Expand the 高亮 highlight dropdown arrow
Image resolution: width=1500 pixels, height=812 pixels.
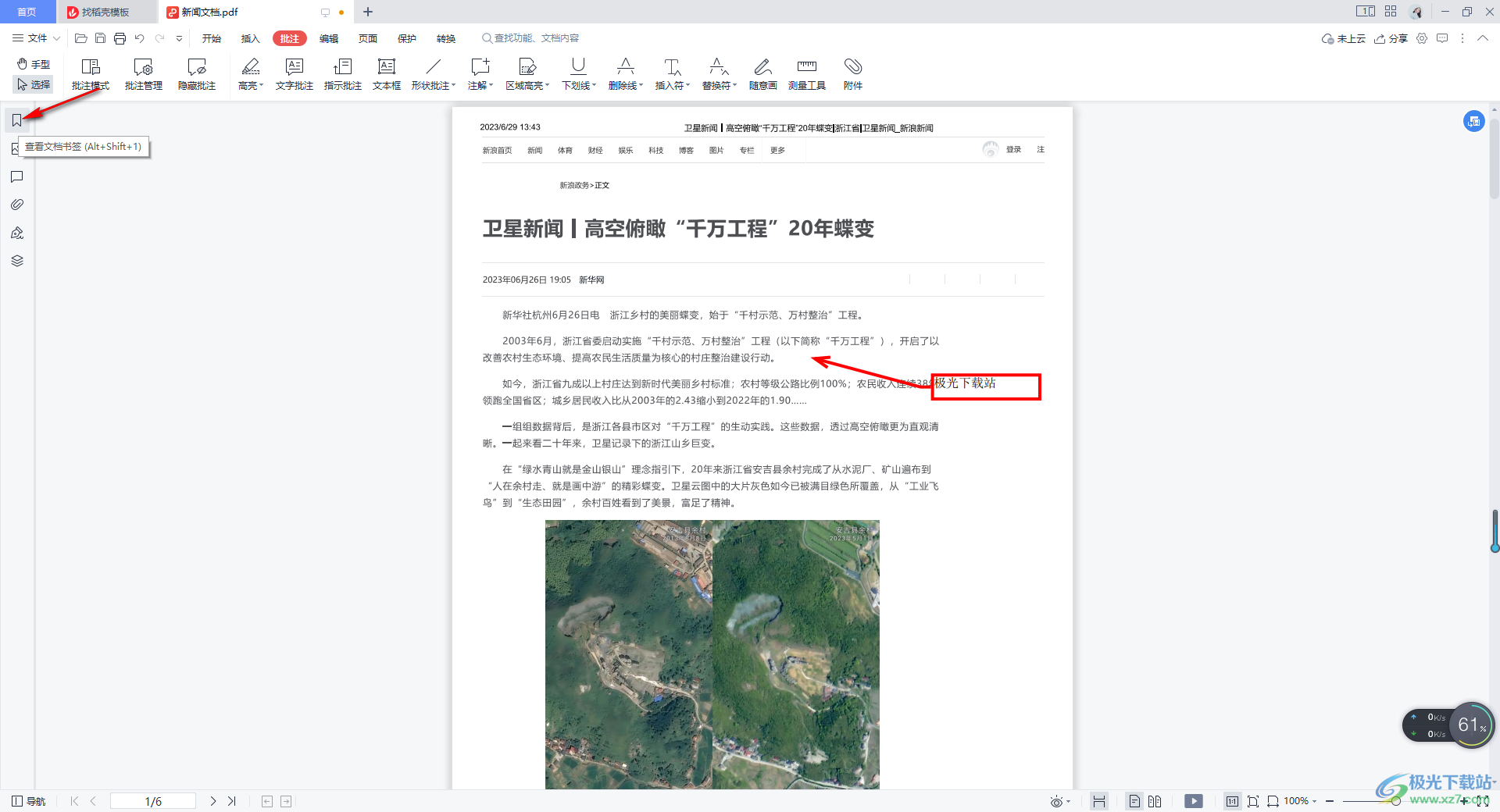click(x=261, y=86)
